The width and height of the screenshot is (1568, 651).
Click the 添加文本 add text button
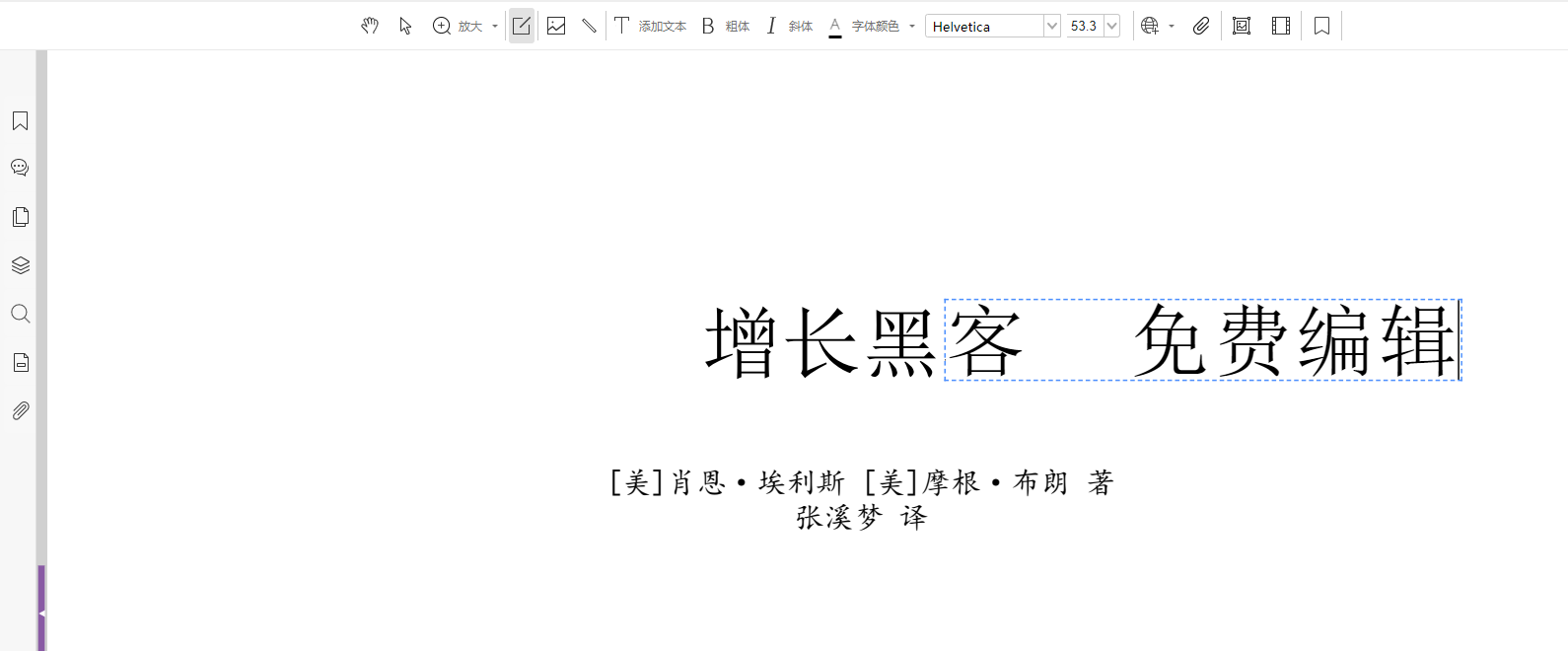click(x=650, y=26)
